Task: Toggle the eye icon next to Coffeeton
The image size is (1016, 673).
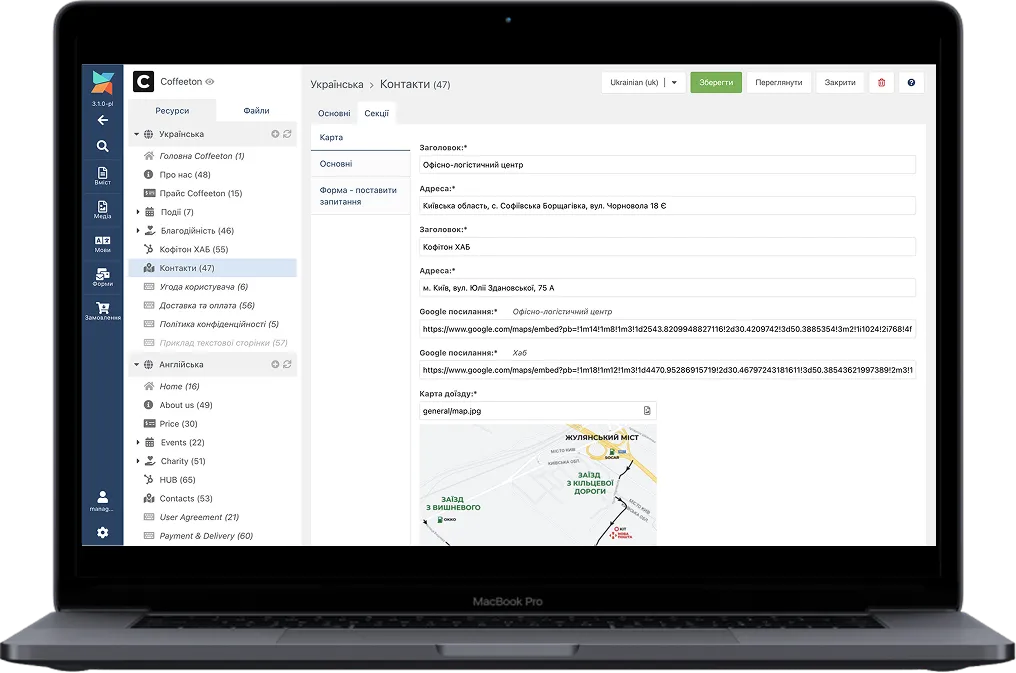Action: [210, 82]
